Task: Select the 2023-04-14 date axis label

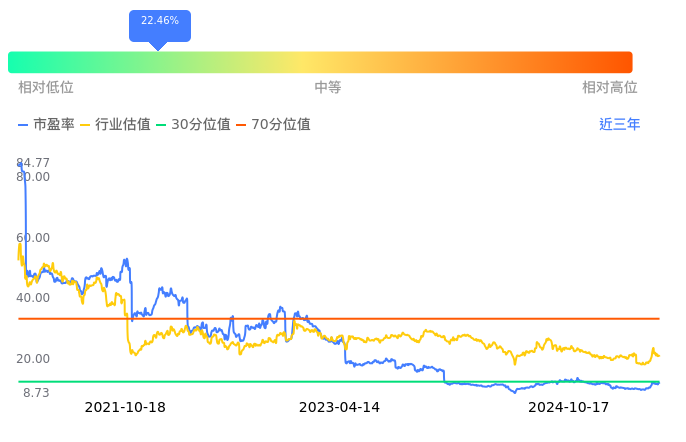Action: coord(340,408)
